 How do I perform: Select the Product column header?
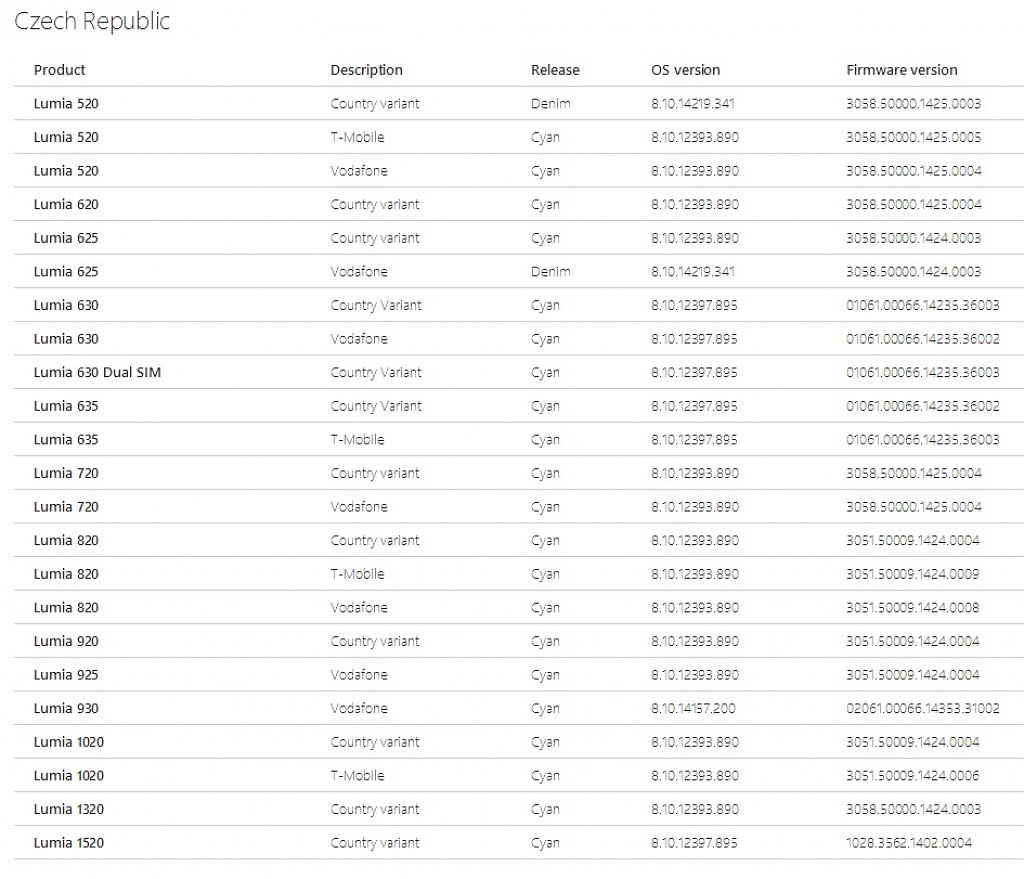click(59, 70)
